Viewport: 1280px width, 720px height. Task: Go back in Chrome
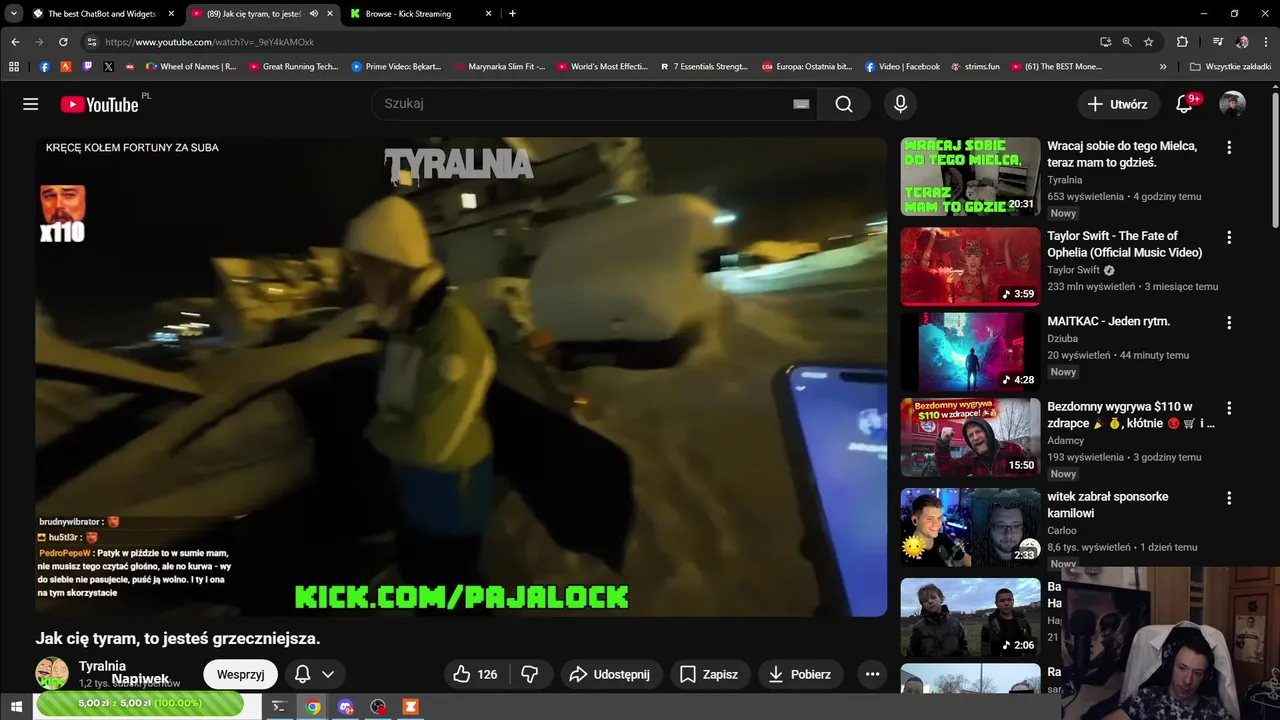[x=15, y=42]
